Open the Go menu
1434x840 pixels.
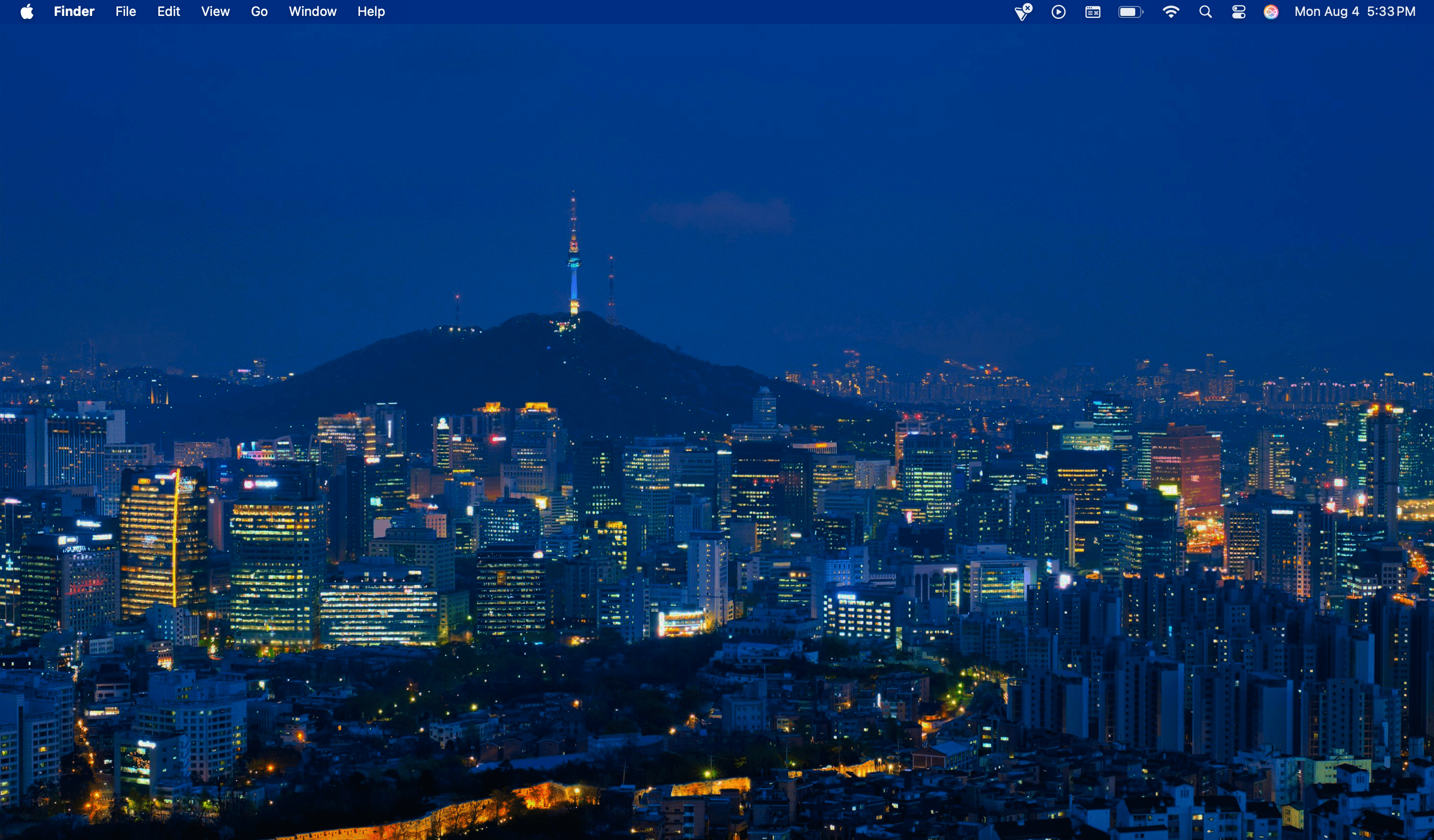click(259, 11)
